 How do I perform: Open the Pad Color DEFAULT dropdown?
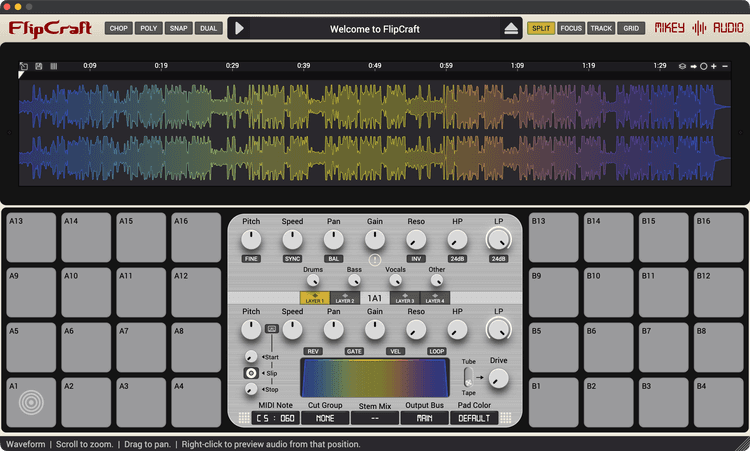coord(474,418)
